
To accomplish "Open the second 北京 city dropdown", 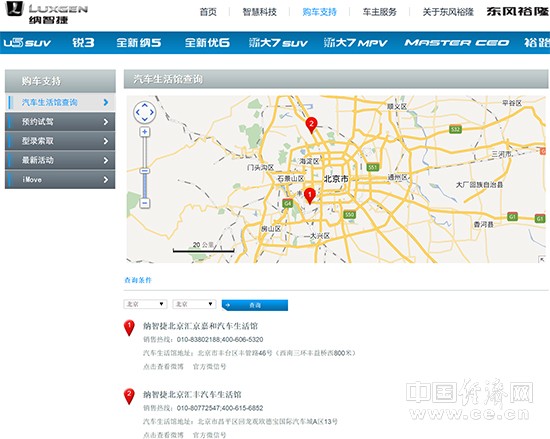I will (x=194, y=304).
